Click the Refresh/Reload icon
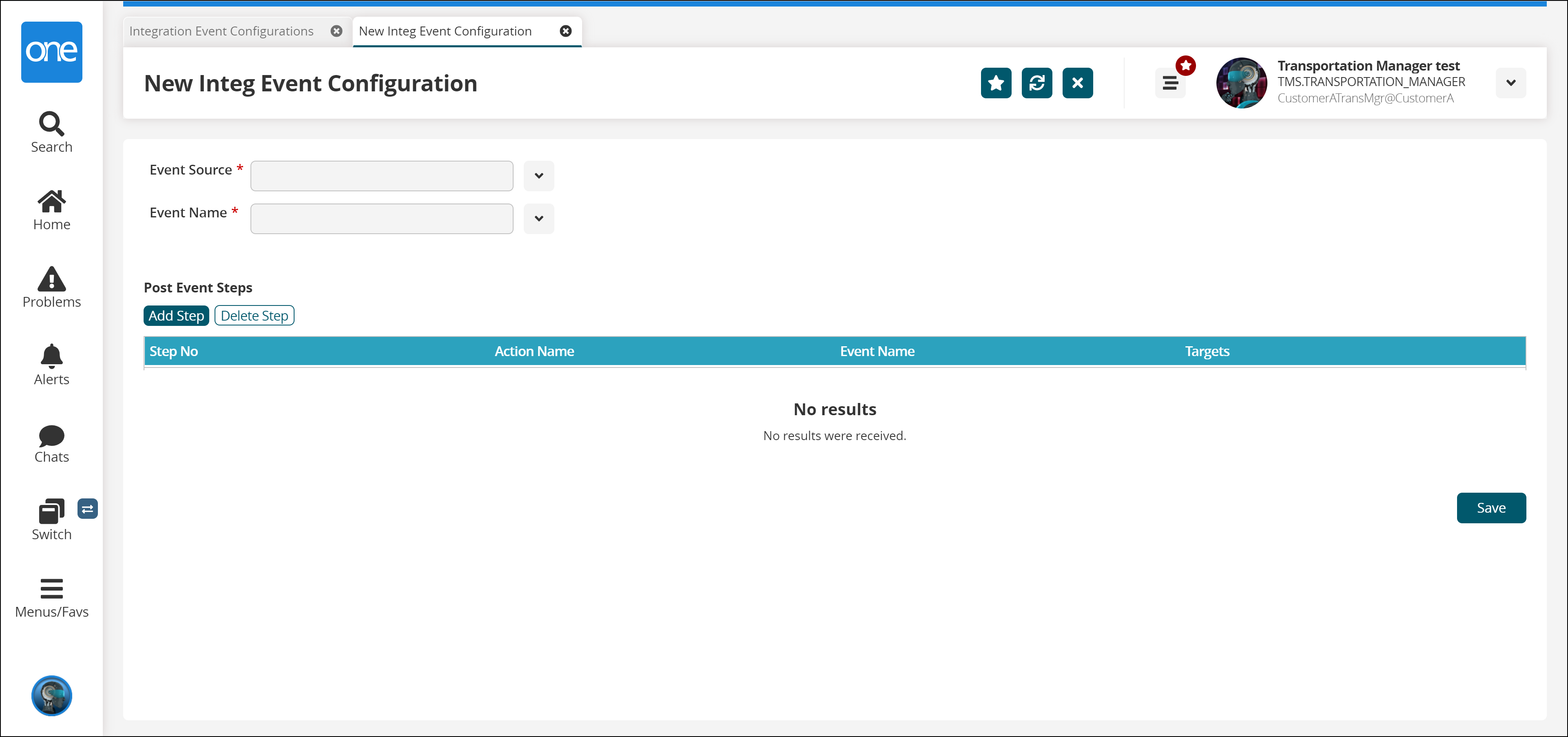This screenshot has height=737, width=1568. click(1037, 83)
